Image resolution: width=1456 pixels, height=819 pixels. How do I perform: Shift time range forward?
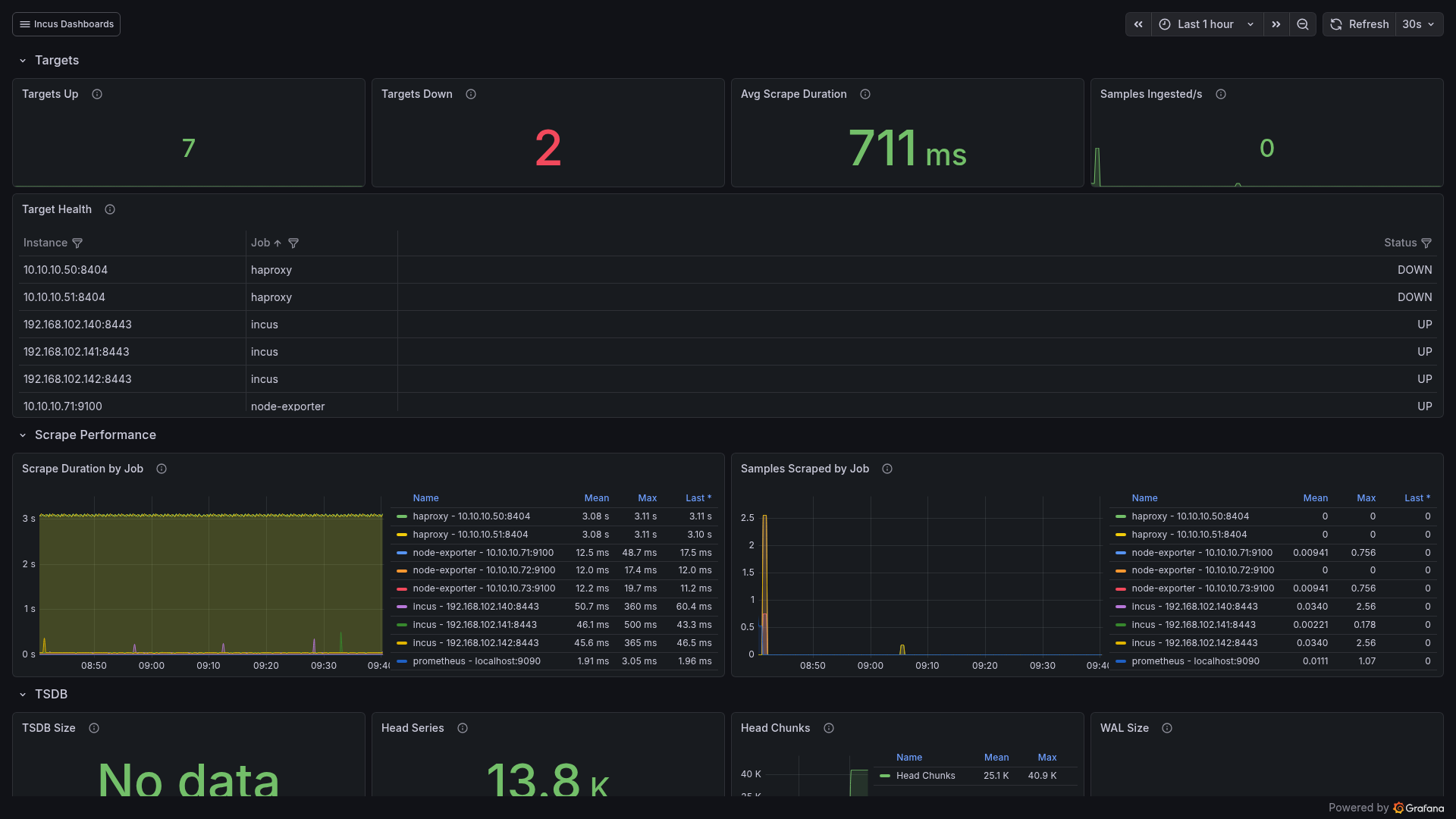coord(1276,24)
